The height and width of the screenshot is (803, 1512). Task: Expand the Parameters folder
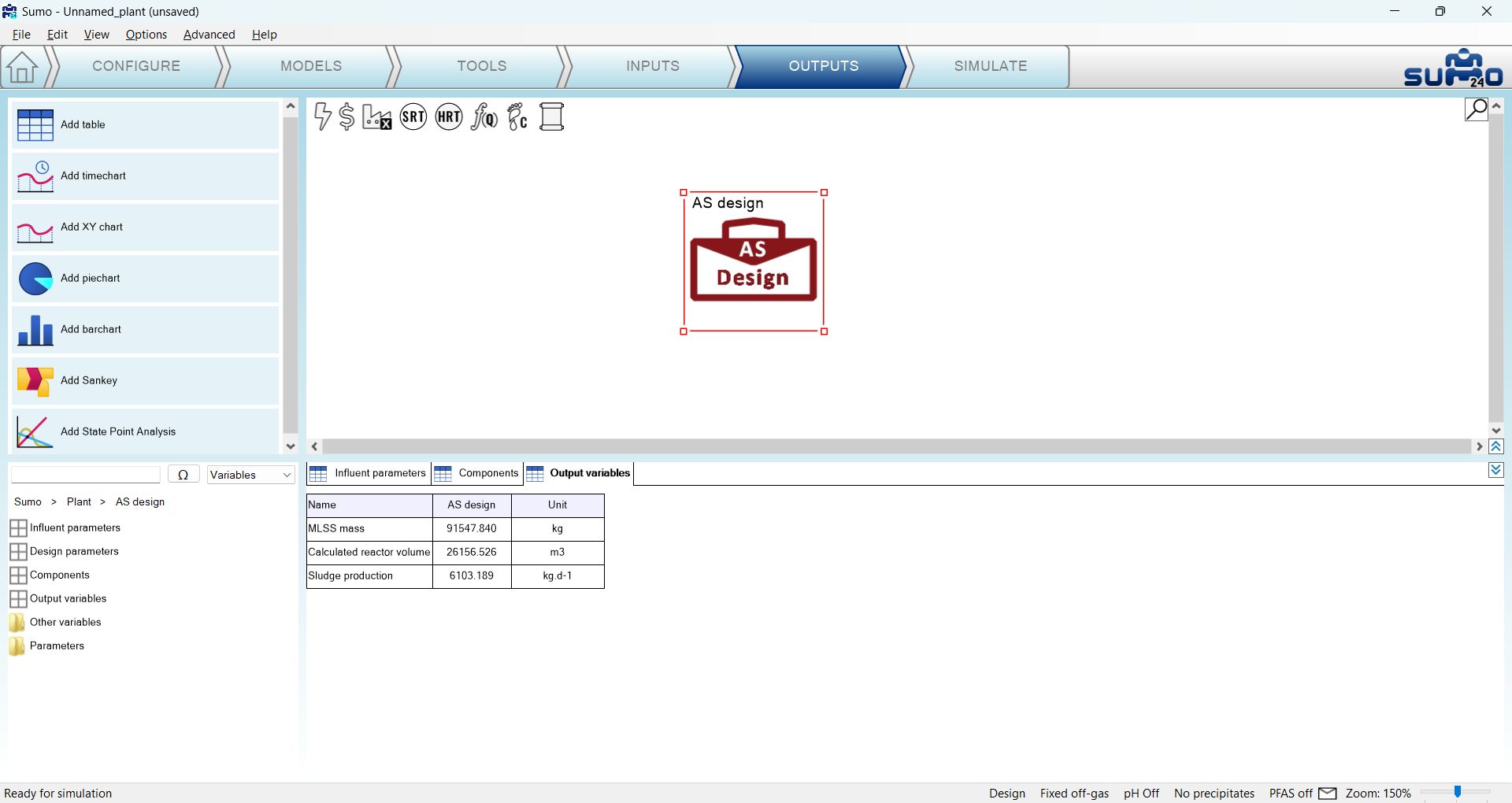pyautogui.click(x=47, y=646)
